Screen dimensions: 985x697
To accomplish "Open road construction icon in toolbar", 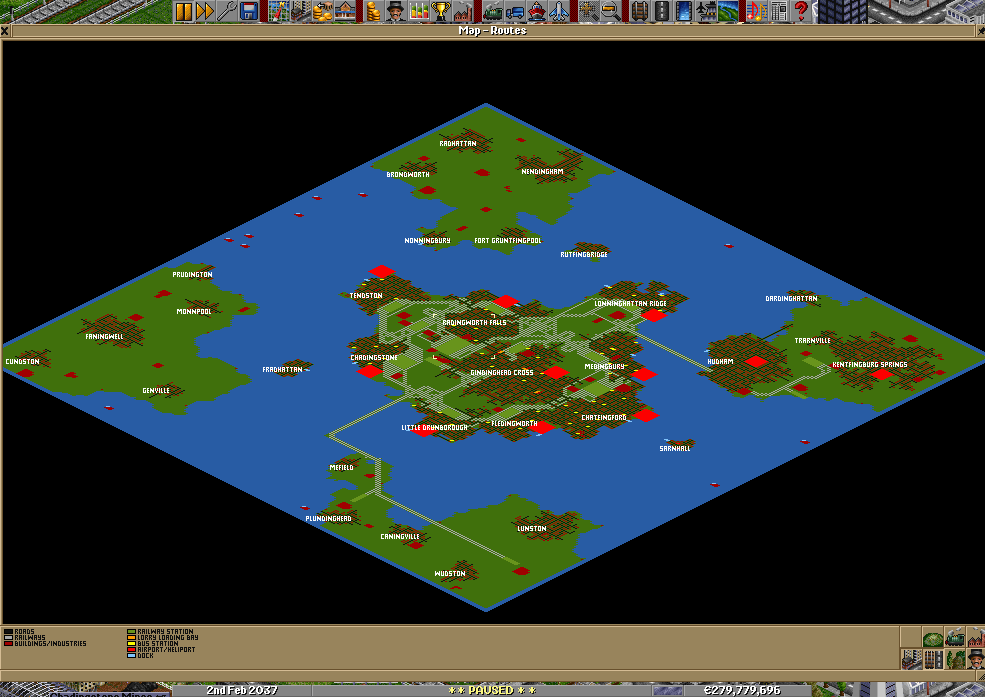I will [661, 11].
